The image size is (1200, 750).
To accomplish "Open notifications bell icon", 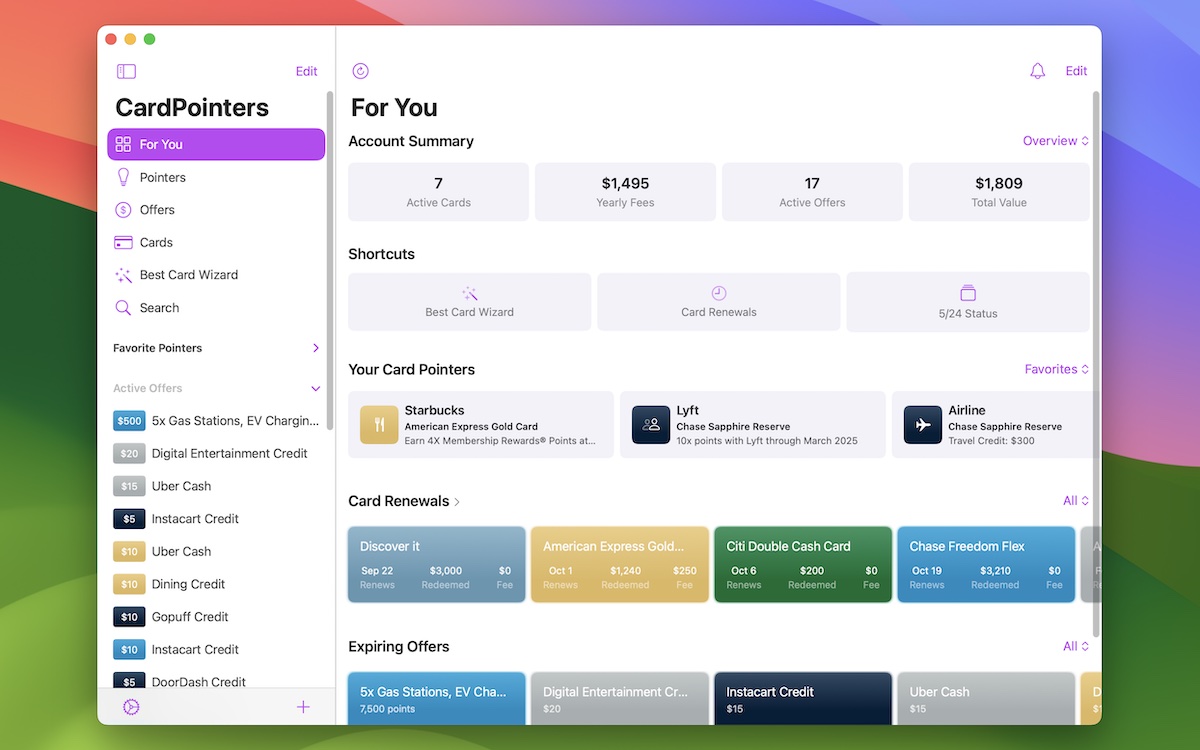I will [1038, 71].
